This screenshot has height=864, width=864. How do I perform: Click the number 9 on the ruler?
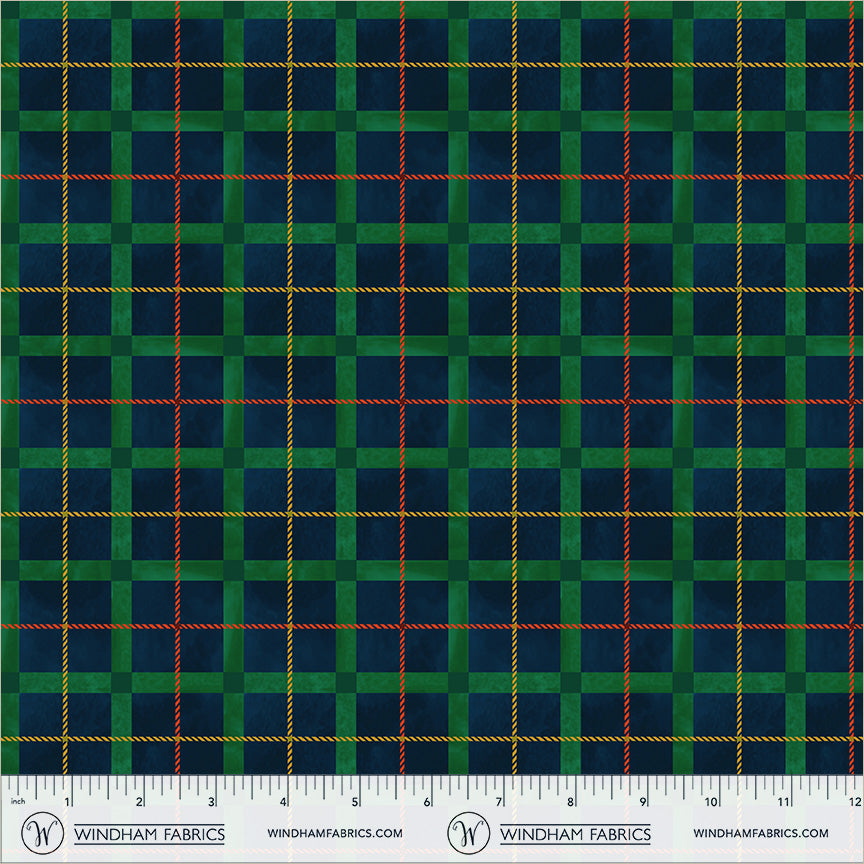pos(643,802)
